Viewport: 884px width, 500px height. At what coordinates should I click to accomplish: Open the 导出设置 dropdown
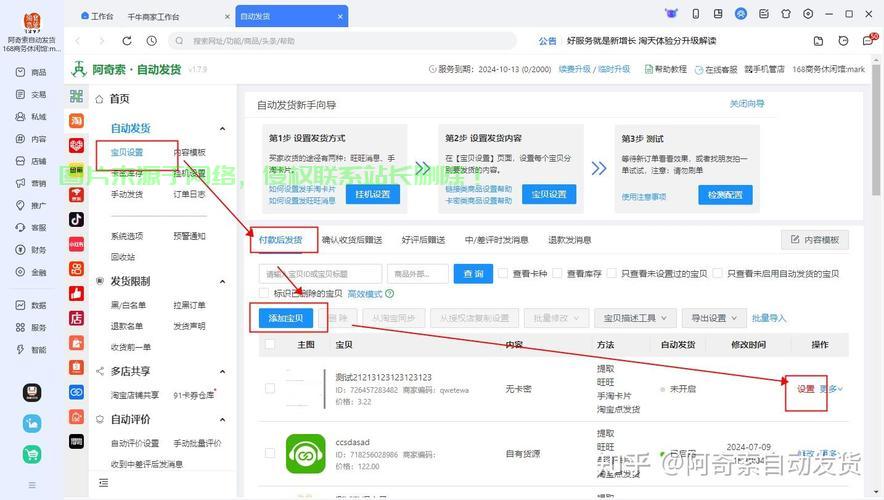(714, 318)
